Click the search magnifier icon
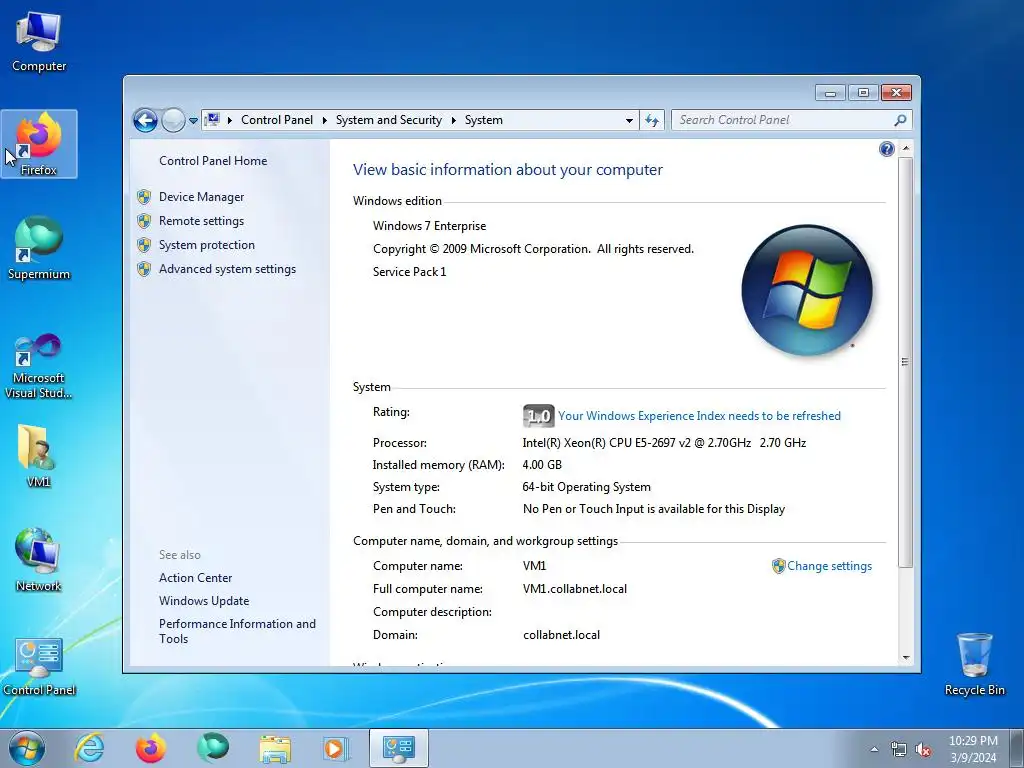Image resolution: width=1024 pixels, height=768 pixels. pyautogui.click(x=900, y=120)
